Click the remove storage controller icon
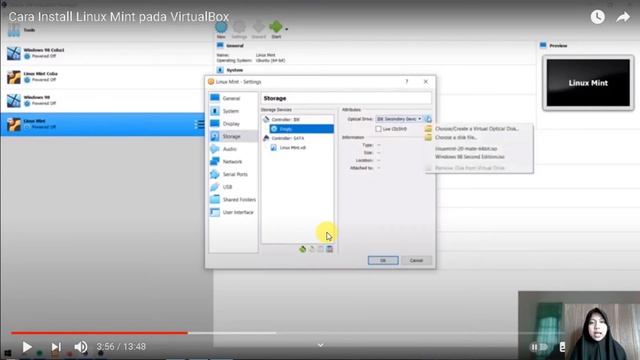This screenshot has width=640, height=360. click(311, 249)
